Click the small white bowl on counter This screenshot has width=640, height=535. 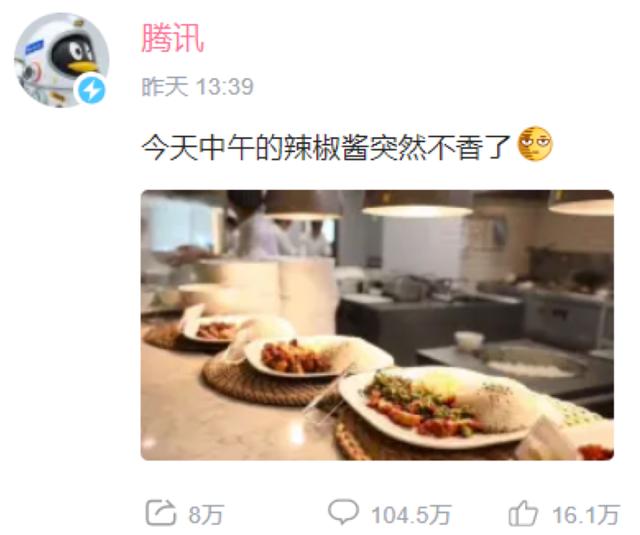coord(469,340)
